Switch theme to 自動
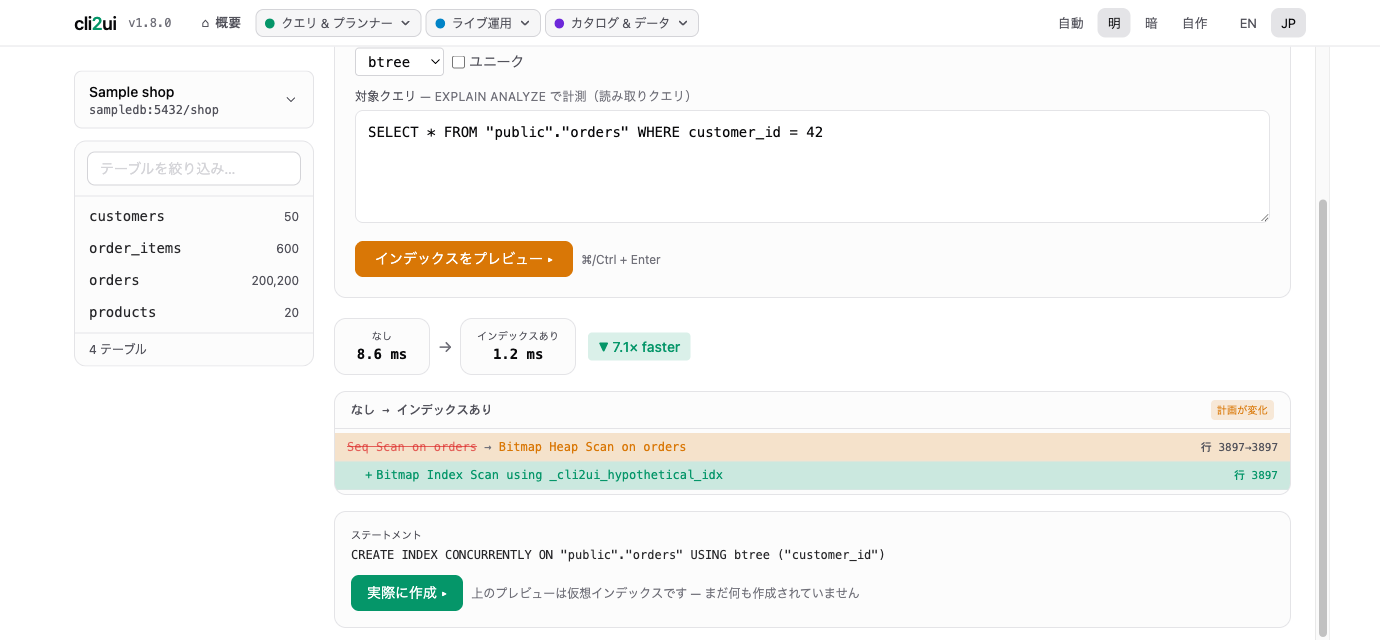Screen dimensions: 1380x640 pos(1071,23)
